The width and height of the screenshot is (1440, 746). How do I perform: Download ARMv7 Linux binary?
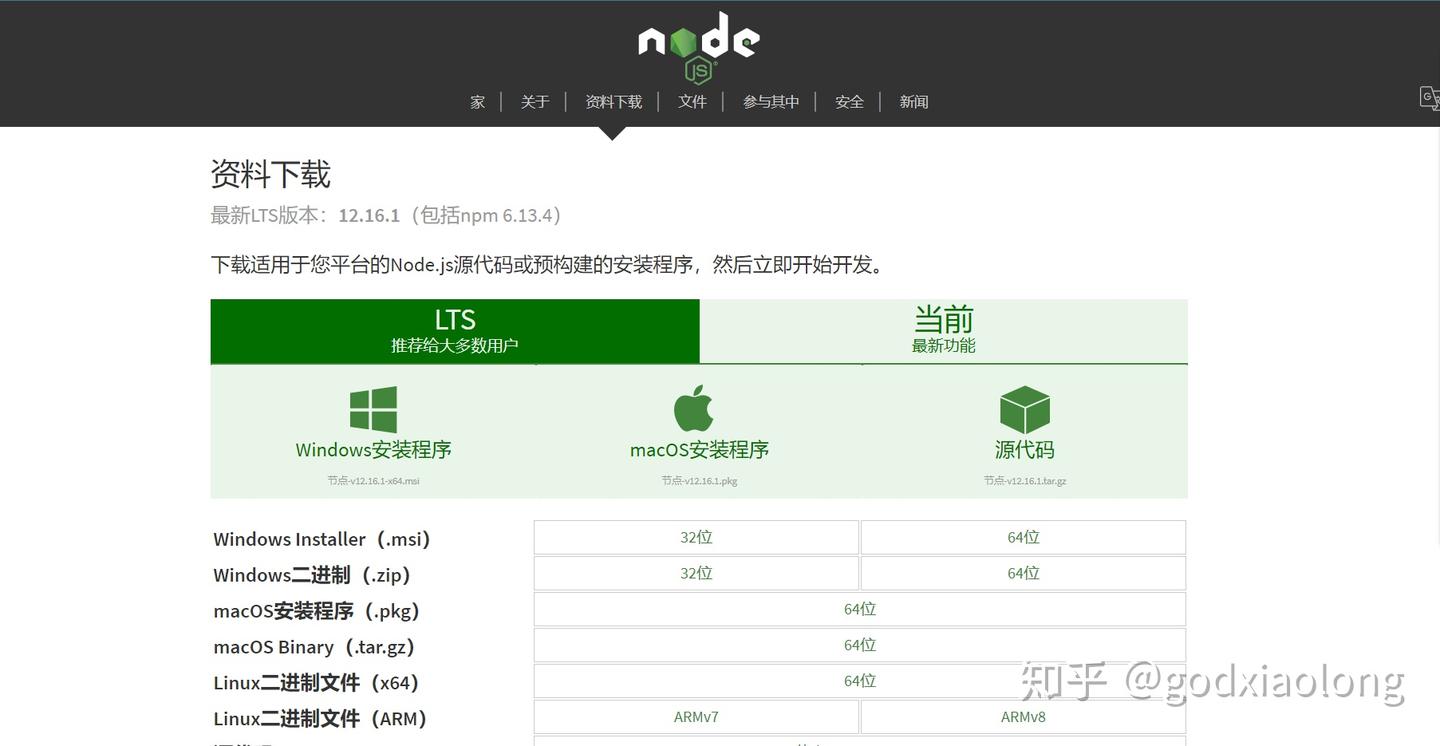[x=696, y=717]
